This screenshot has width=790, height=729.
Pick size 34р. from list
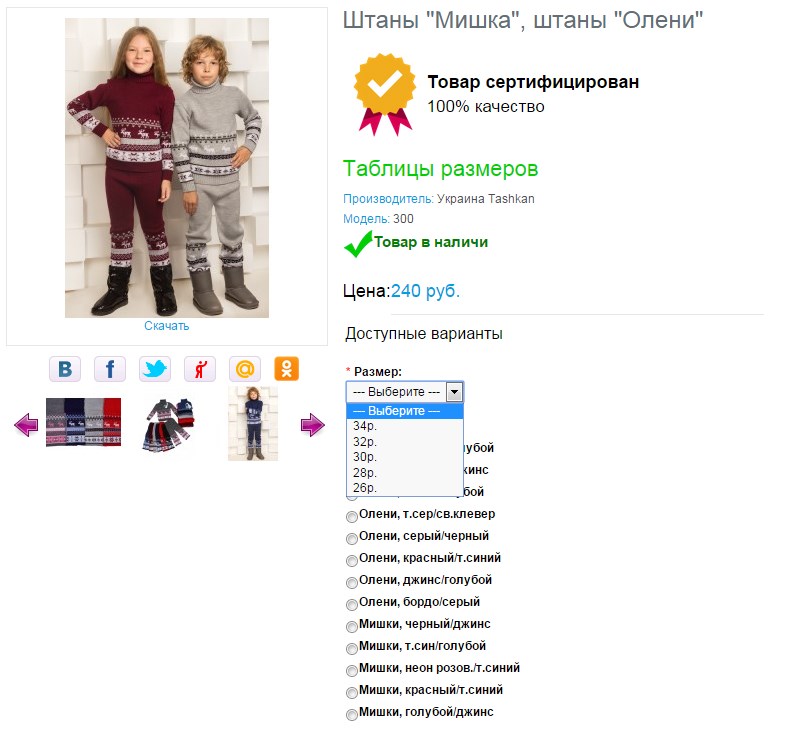coord(405,426)
